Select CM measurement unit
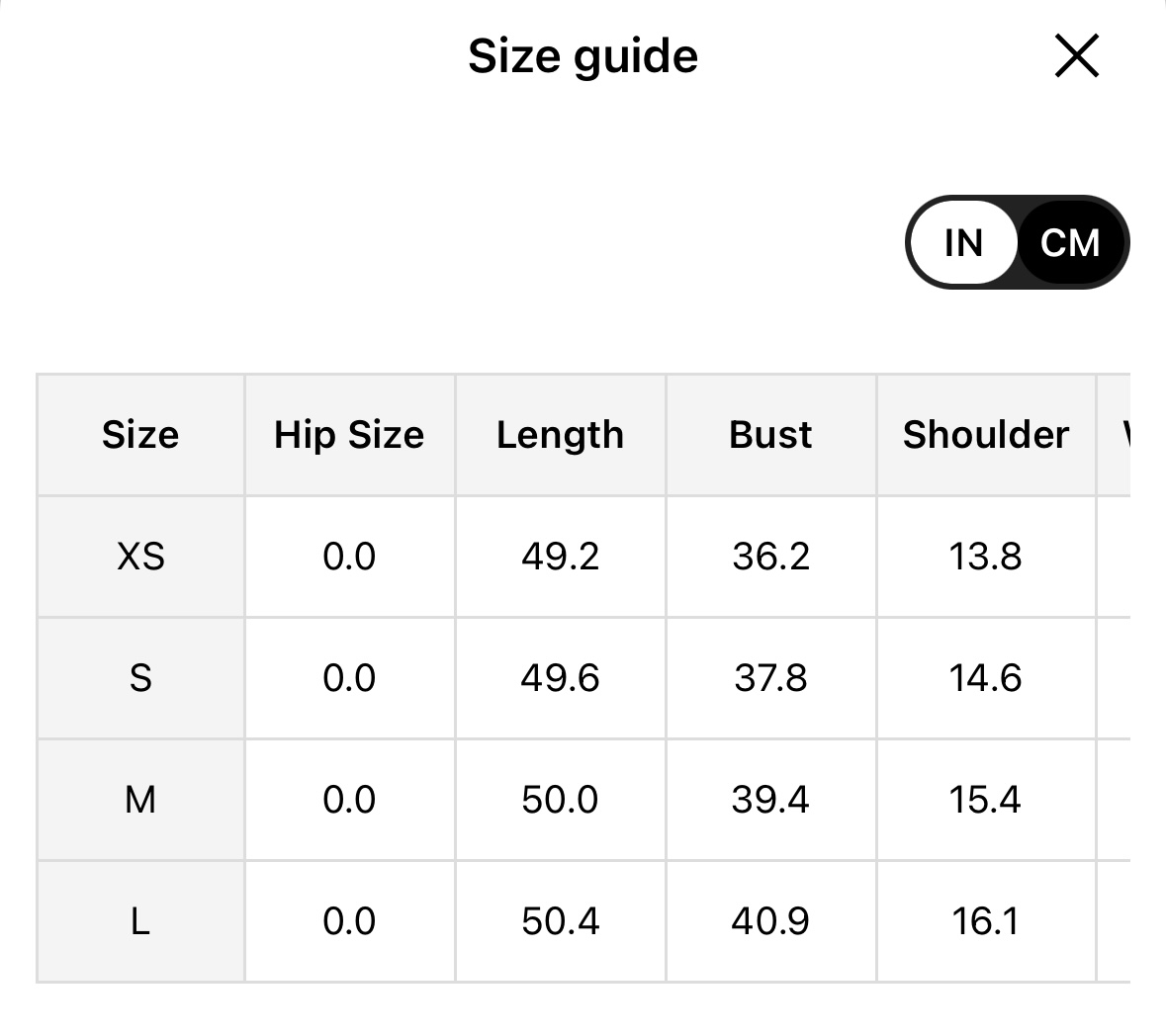Screen dimensions: 1166x1036 1070,242
